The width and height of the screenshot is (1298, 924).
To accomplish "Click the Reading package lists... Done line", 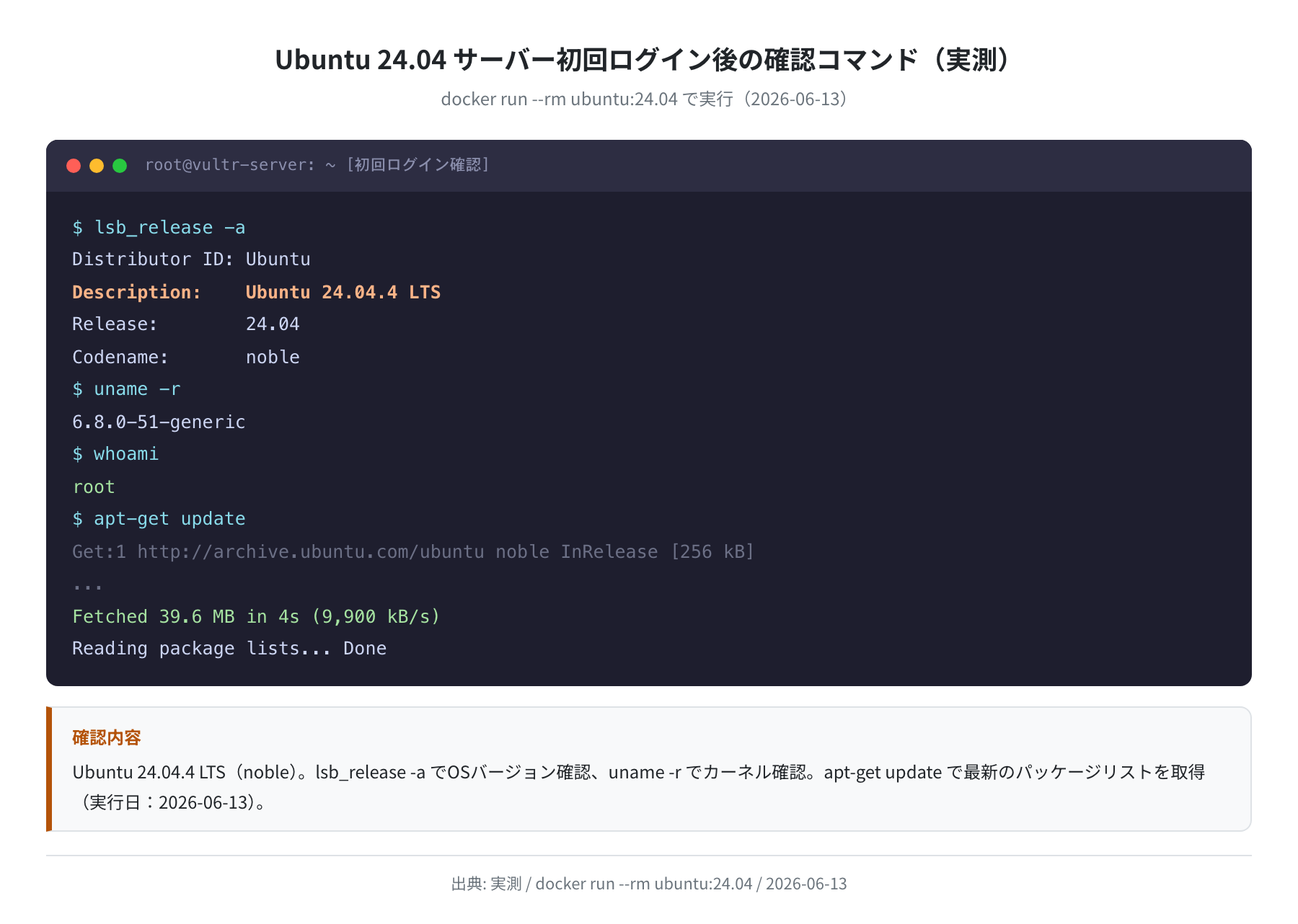I will (229, 649).
